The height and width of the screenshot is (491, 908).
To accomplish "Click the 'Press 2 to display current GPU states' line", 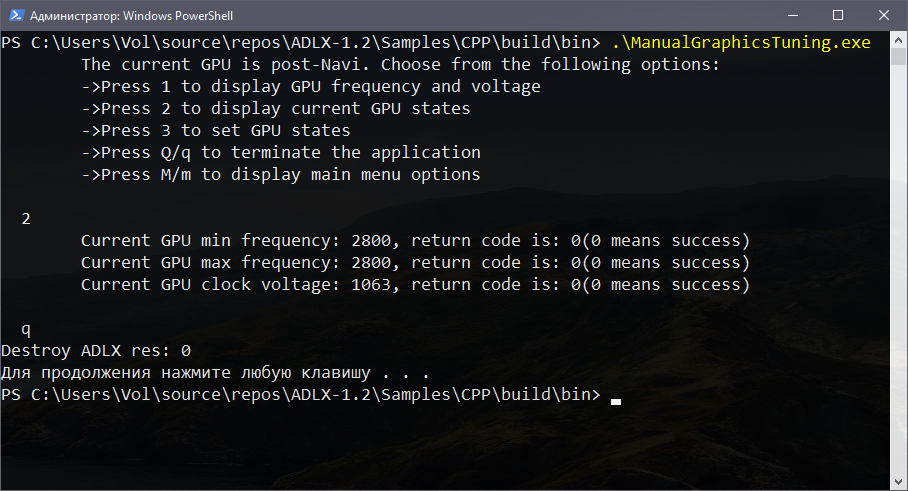I will click(275, 109).
